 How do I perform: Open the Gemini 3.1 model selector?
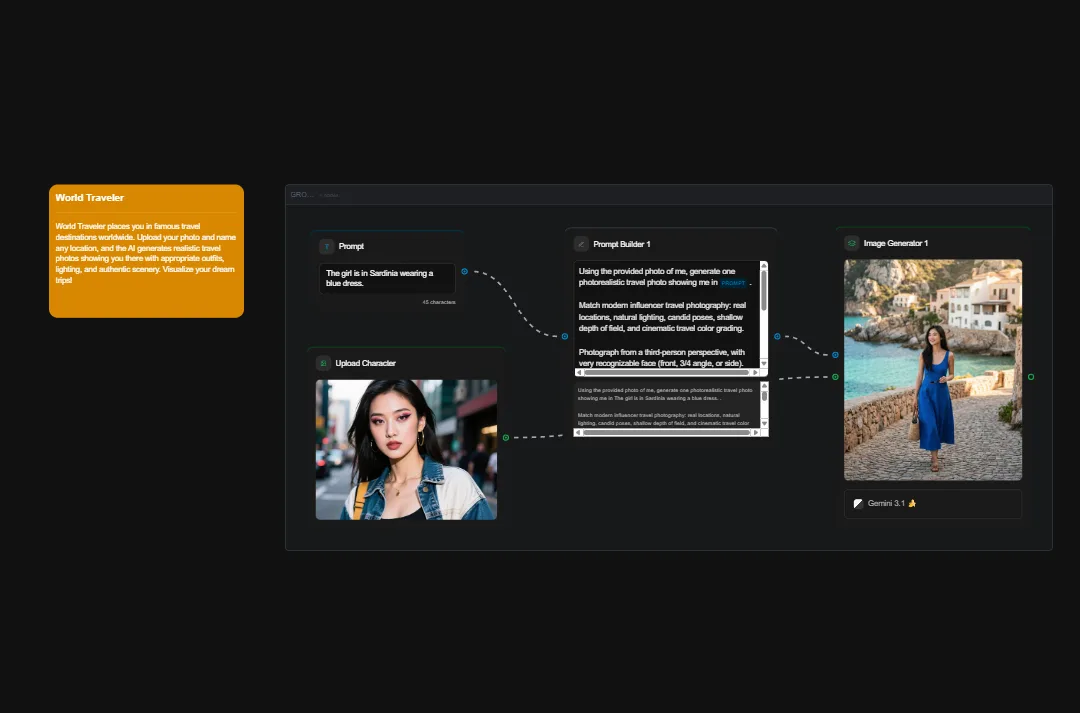(x=933, y=503)
